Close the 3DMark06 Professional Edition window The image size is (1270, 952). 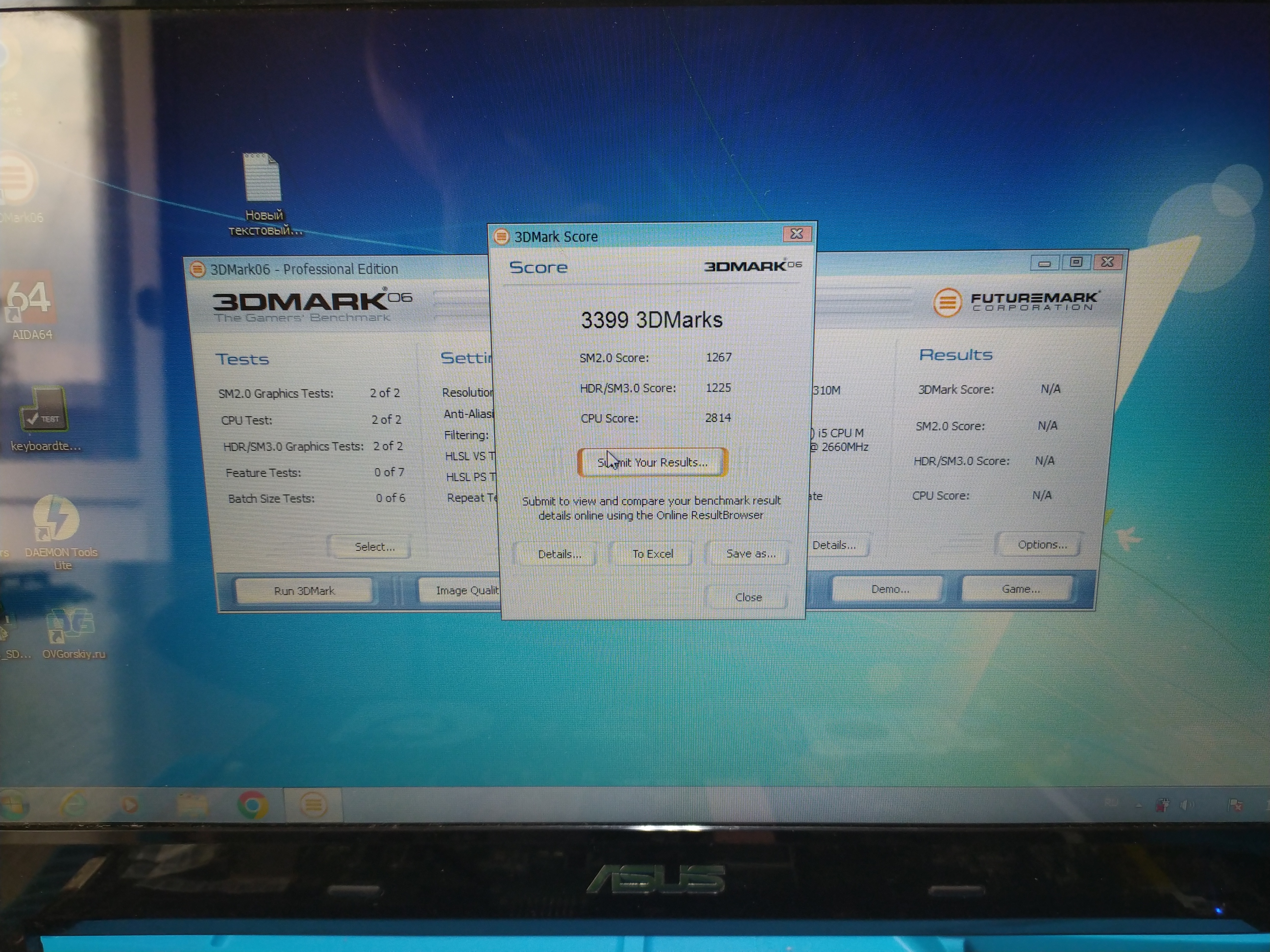(1107, 262)
